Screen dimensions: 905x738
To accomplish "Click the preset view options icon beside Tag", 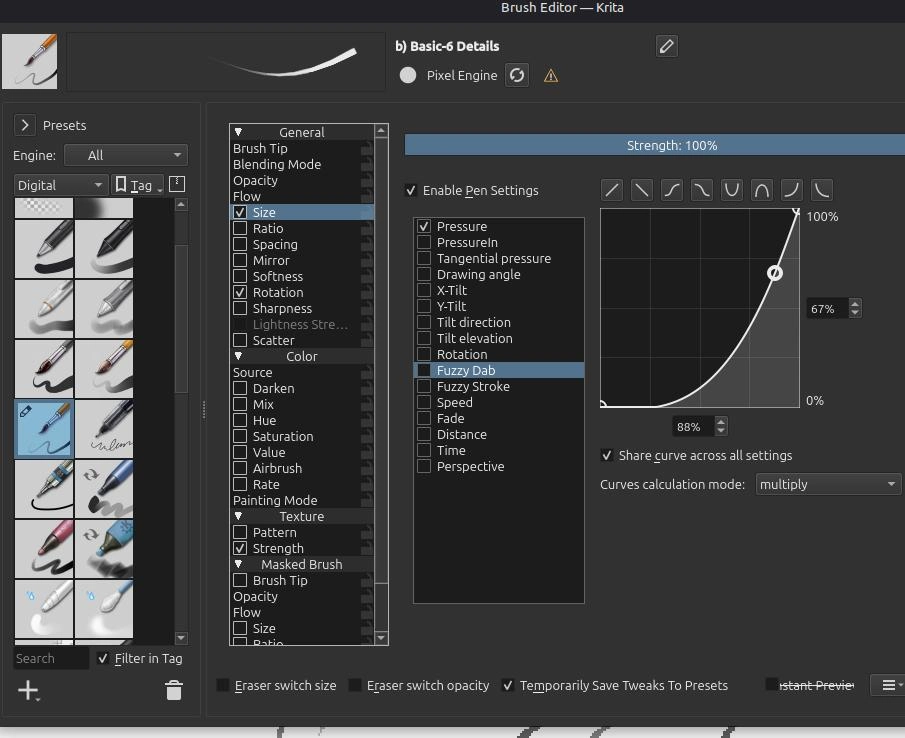I will pyautogui.click(x=177, y=185).
